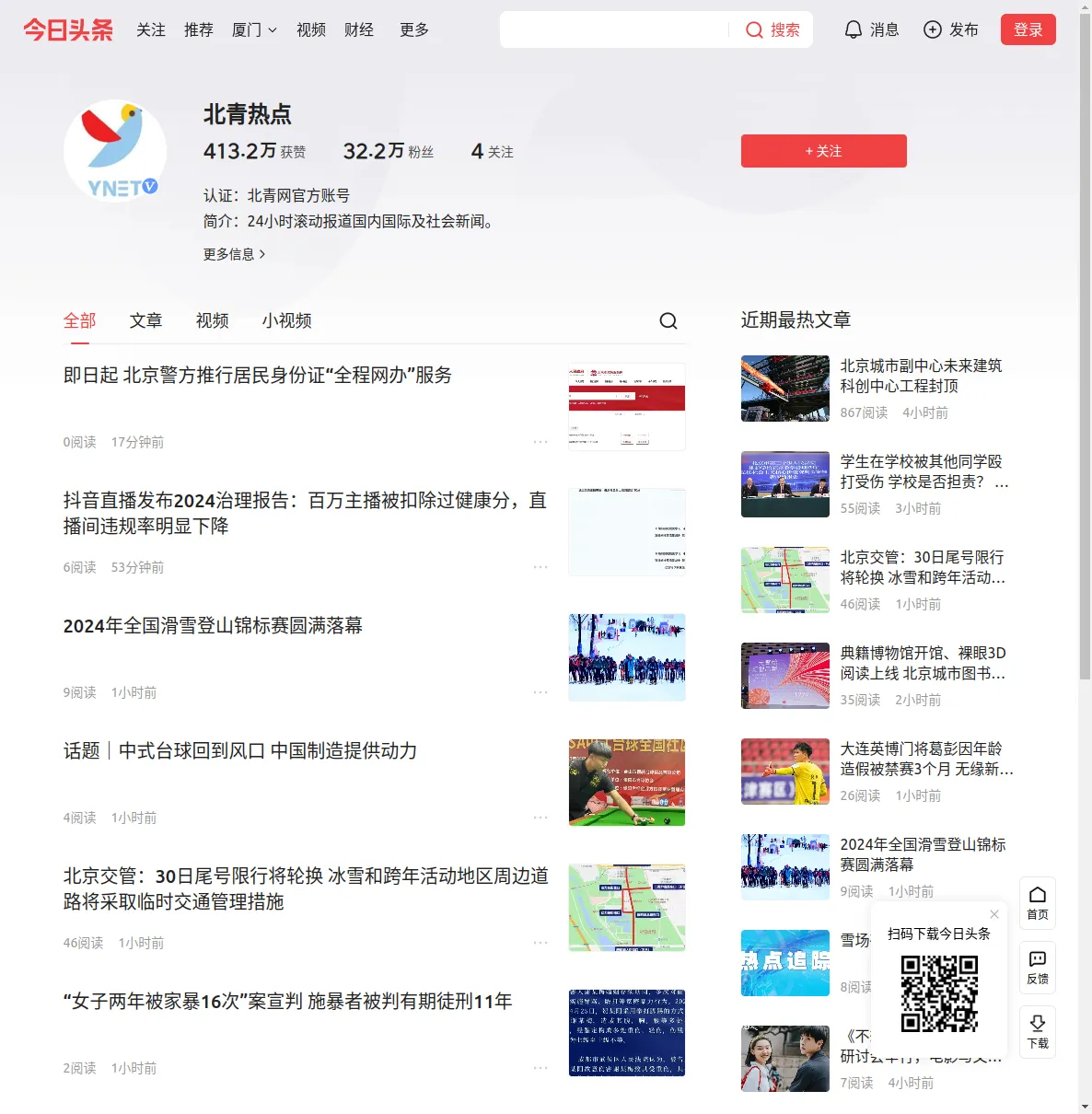1092x1114 pixels.
Task: Switch to the 文章 tab
Action: 146,320
